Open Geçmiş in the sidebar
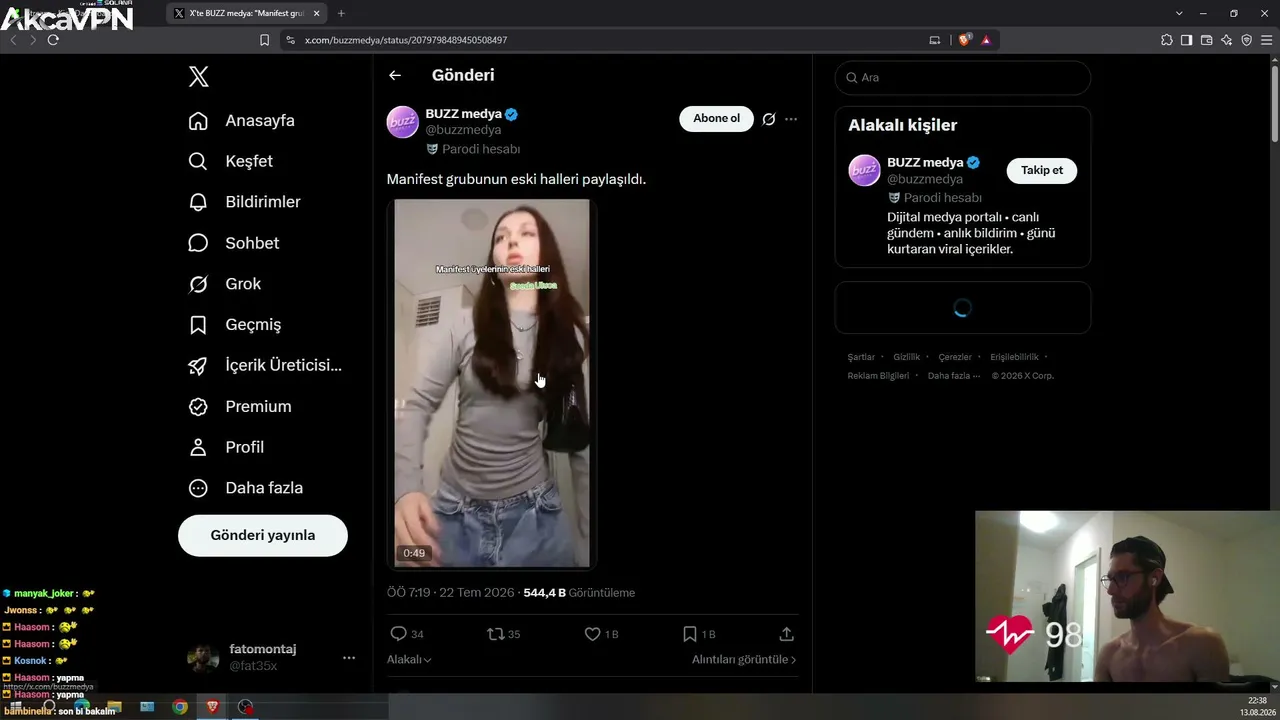The height and width of the screenshot is (720, 1280). [234, 325]
